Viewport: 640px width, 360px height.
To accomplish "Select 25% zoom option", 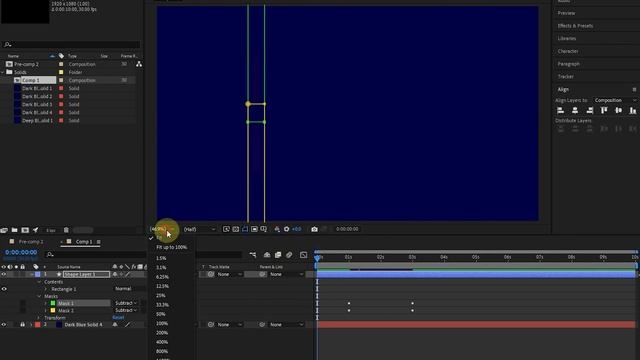I will click(x=160, y=296).
